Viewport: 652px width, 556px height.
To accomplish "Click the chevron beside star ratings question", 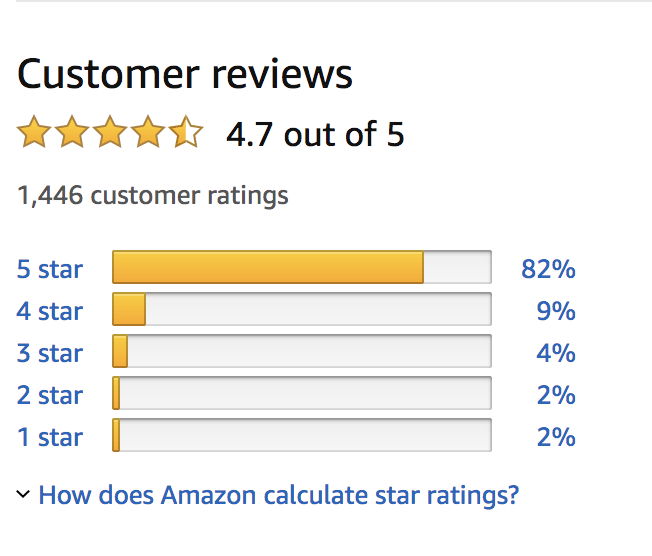I will [x=23, y=494].
